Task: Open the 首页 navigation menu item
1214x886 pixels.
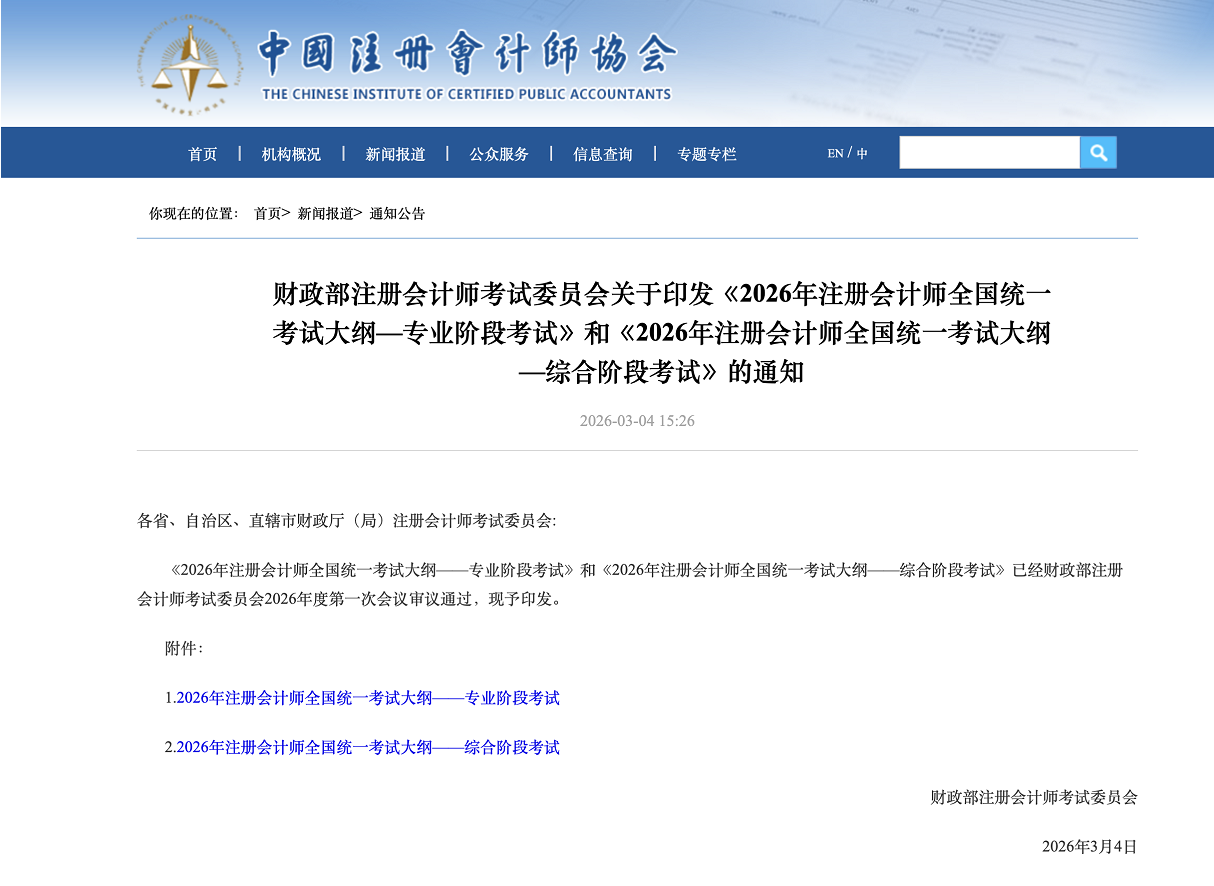Action: tap(203, 154)
